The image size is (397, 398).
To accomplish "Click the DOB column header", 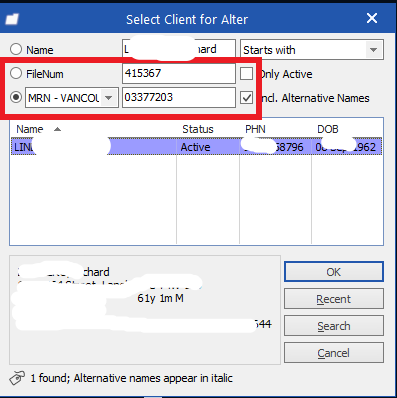I will click(328, 129).
